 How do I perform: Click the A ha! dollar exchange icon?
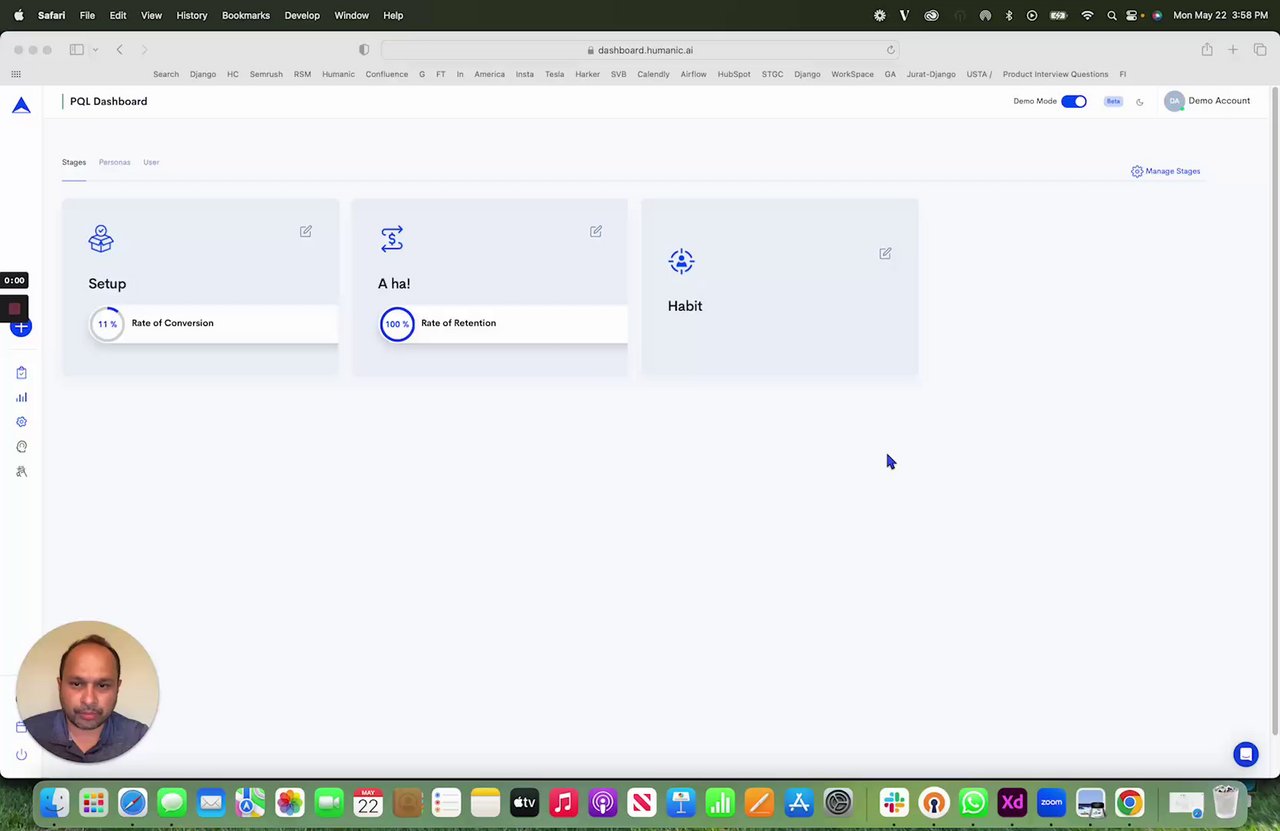(x=391, y=238)
